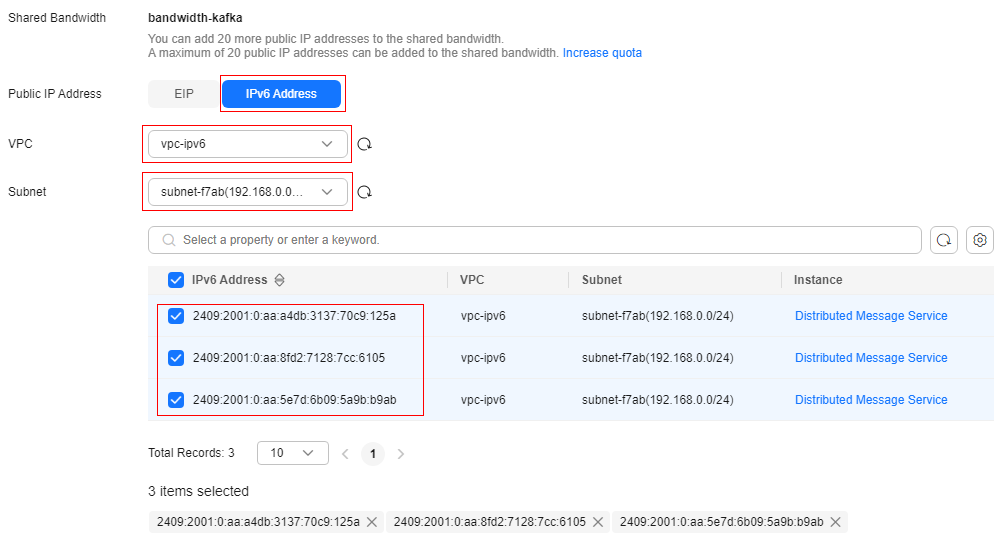The height and width of the screenshot is (542, 1001).
Task: Remove 2409:2001:0:aa:5e7d:6b09:5a9b:b9ab selected tag
Action: pyautogui.click(x=836, y=522)
